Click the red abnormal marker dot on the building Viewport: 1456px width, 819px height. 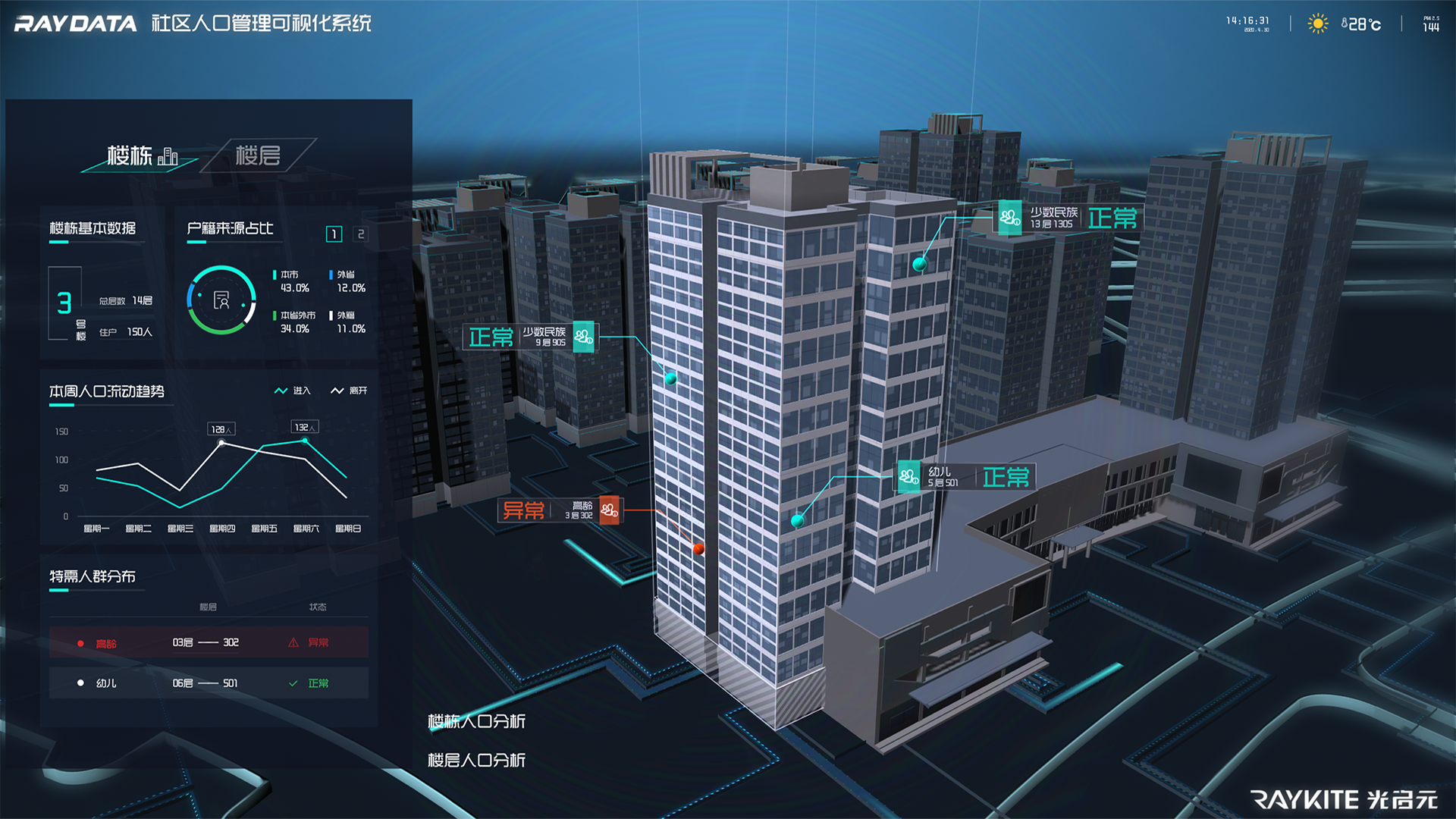click(698, 548)
